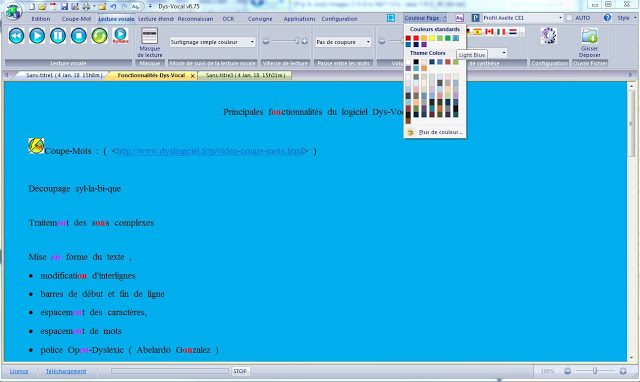The height and width of the screenshot is (382, 640).
Task: Click the rewind reading button
Action: click(16, 36)
